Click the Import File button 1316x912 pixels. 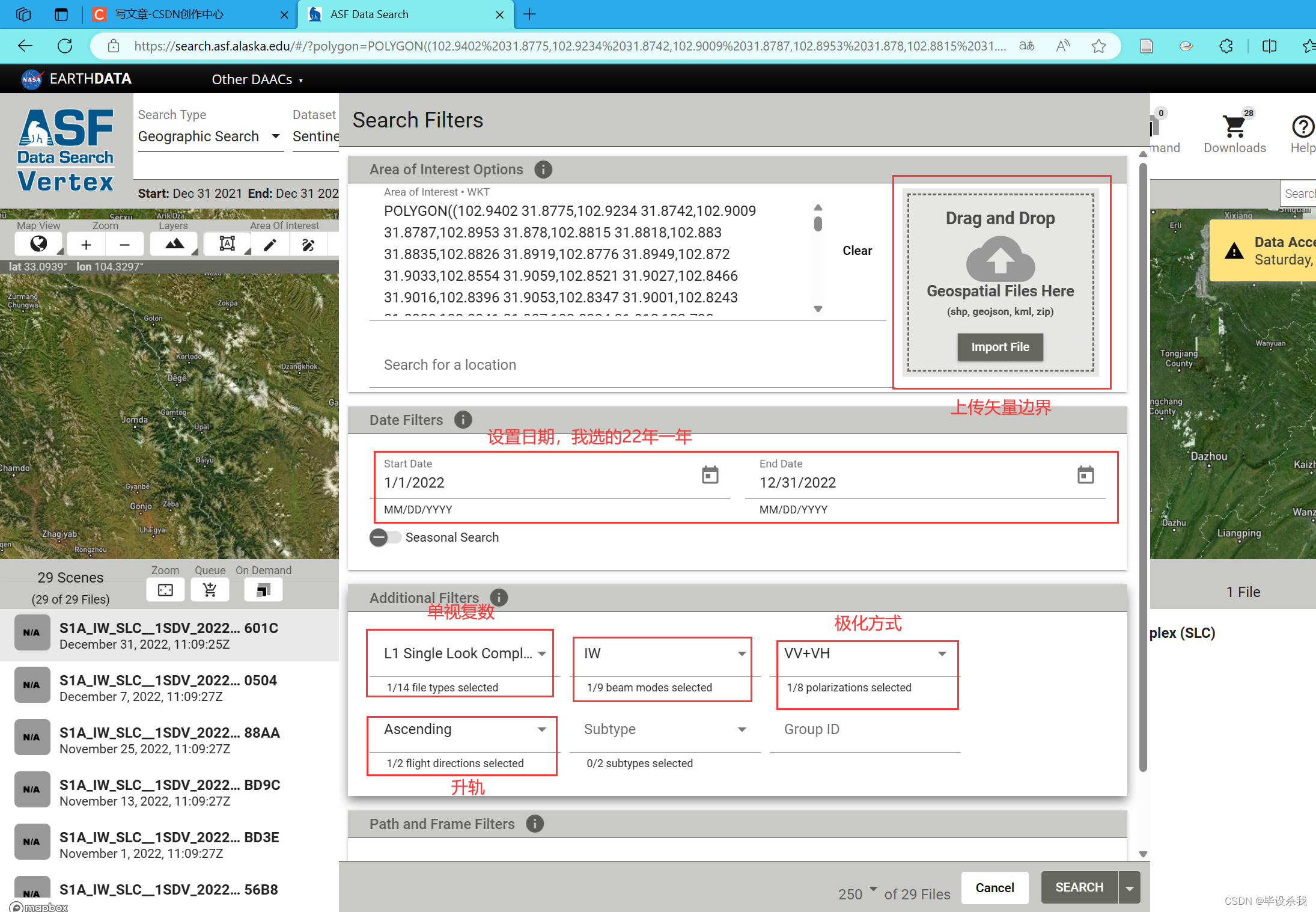coord(1000,347)
